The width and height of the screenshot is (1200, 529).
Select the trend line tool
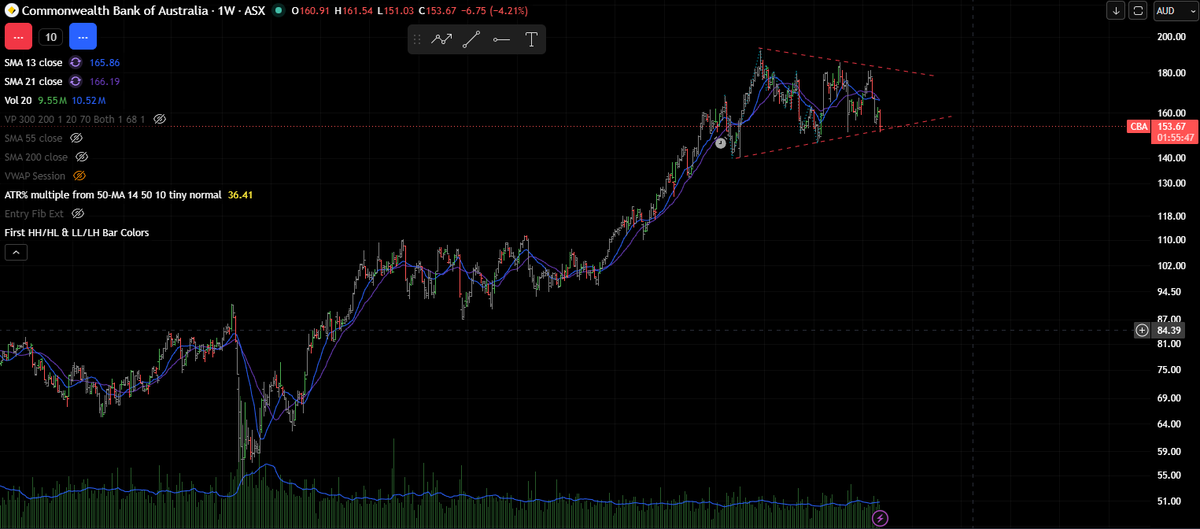[472, 40]
